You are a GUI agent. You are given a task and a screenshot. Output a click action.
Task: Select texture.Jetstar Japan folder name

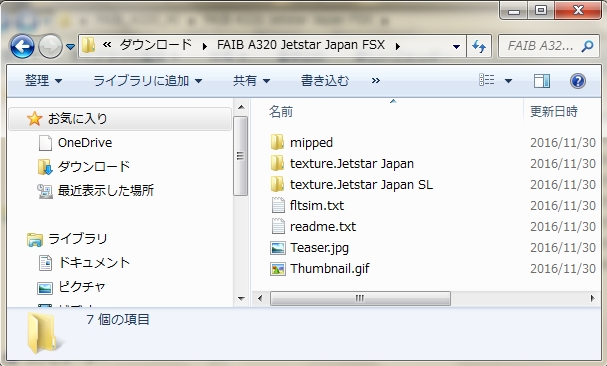[x=352, y=163]
